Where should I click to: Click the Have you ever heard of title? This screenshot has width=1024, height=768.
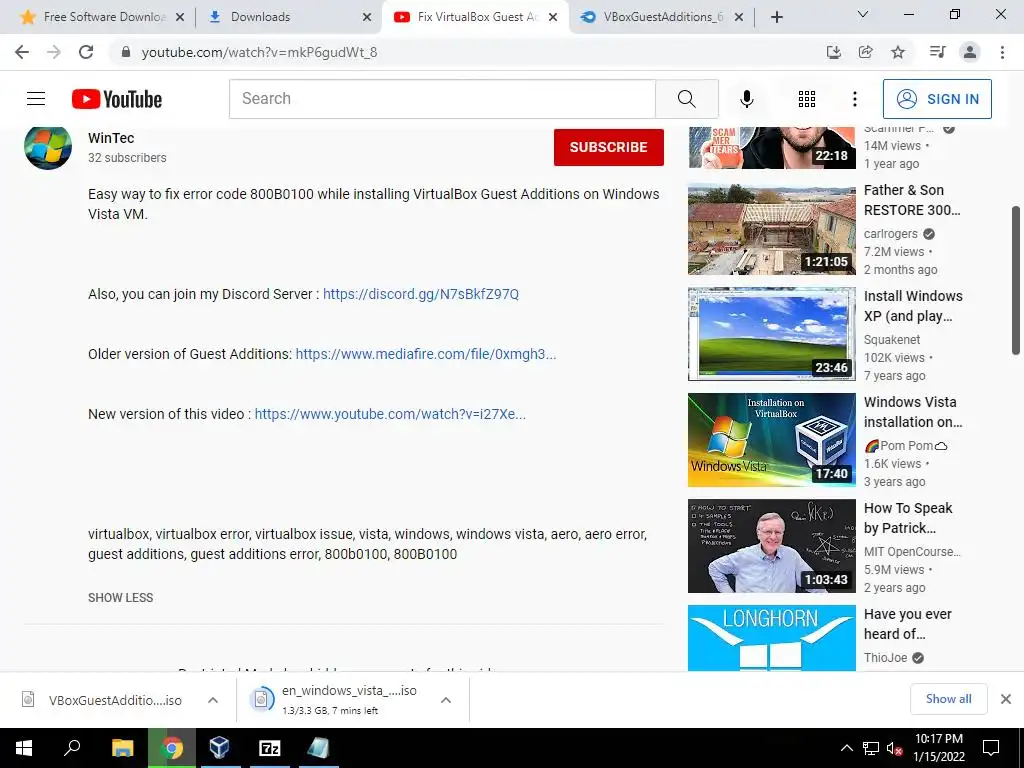pos(908,624)
